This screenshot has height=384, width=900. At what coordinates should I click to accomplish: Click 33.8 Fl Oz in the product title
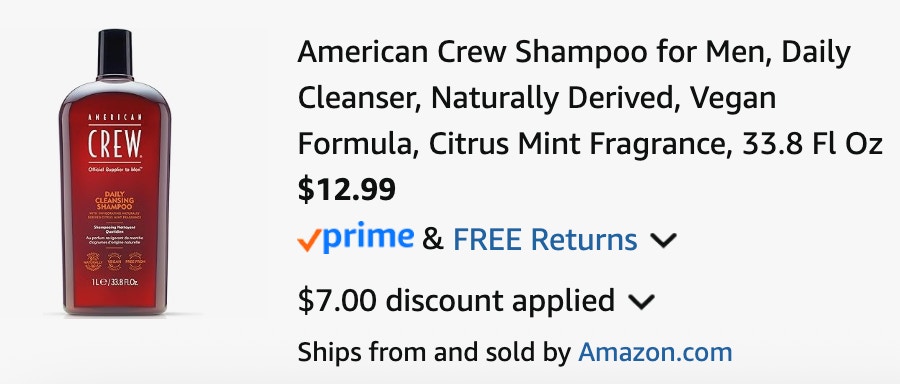pyautogui.click(x=812, y=145)
